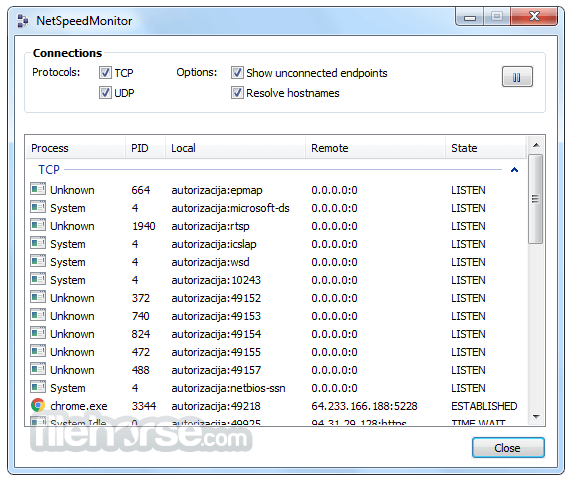Click remote address 64.233.166.188:5228
Image resolution: width=573 pixels, height=482 pixels.
364,406
